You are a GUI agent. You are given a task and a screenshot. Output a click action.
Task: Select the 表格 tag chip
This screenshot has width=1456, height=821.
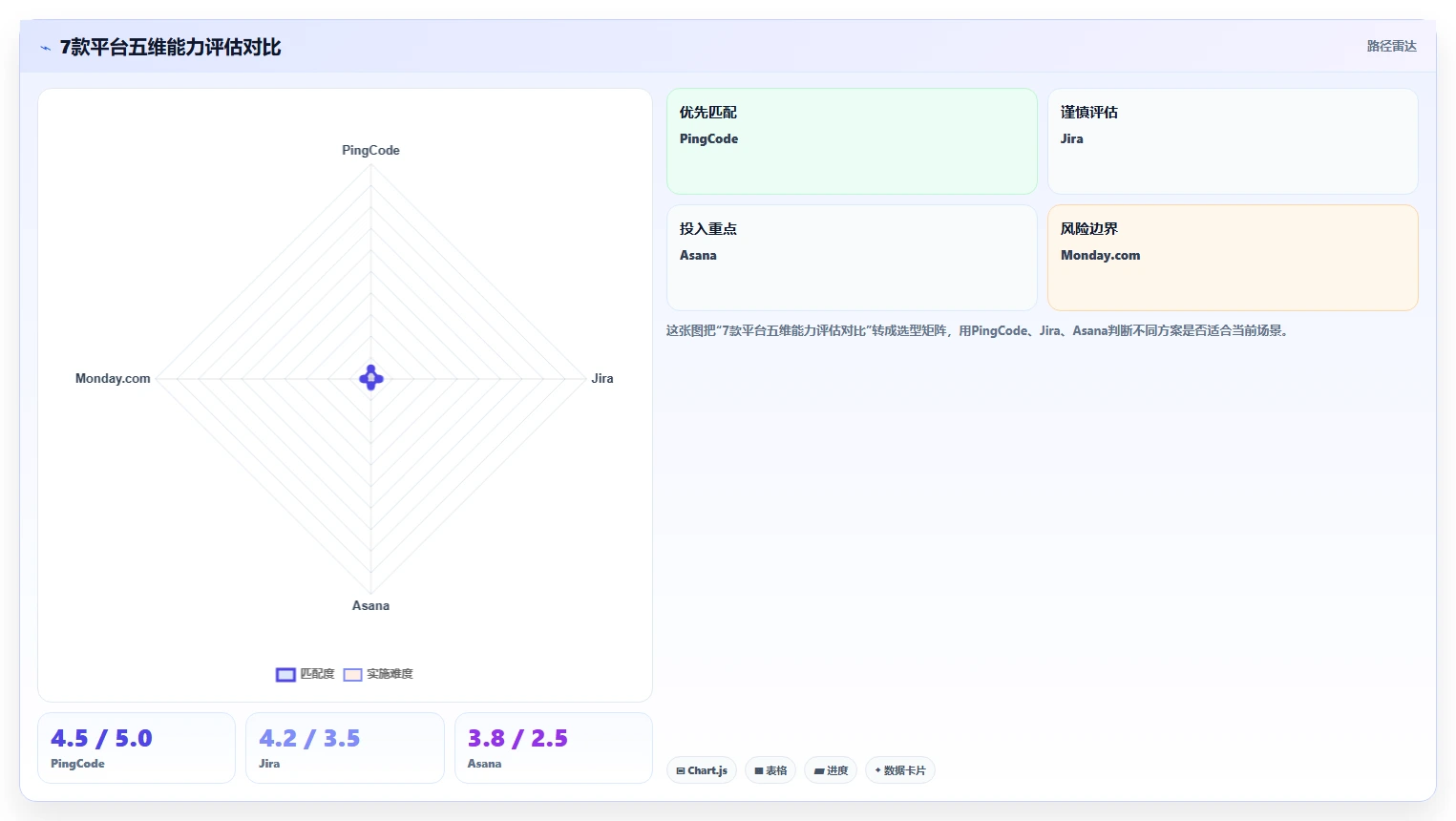coord(770,770)
